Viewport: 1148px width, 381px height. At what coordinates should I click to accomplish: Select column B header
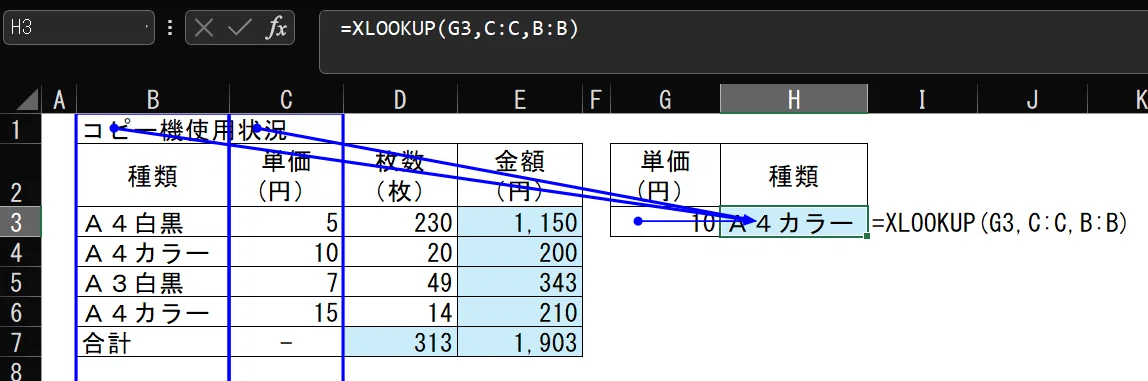click(x=153, y=100)
